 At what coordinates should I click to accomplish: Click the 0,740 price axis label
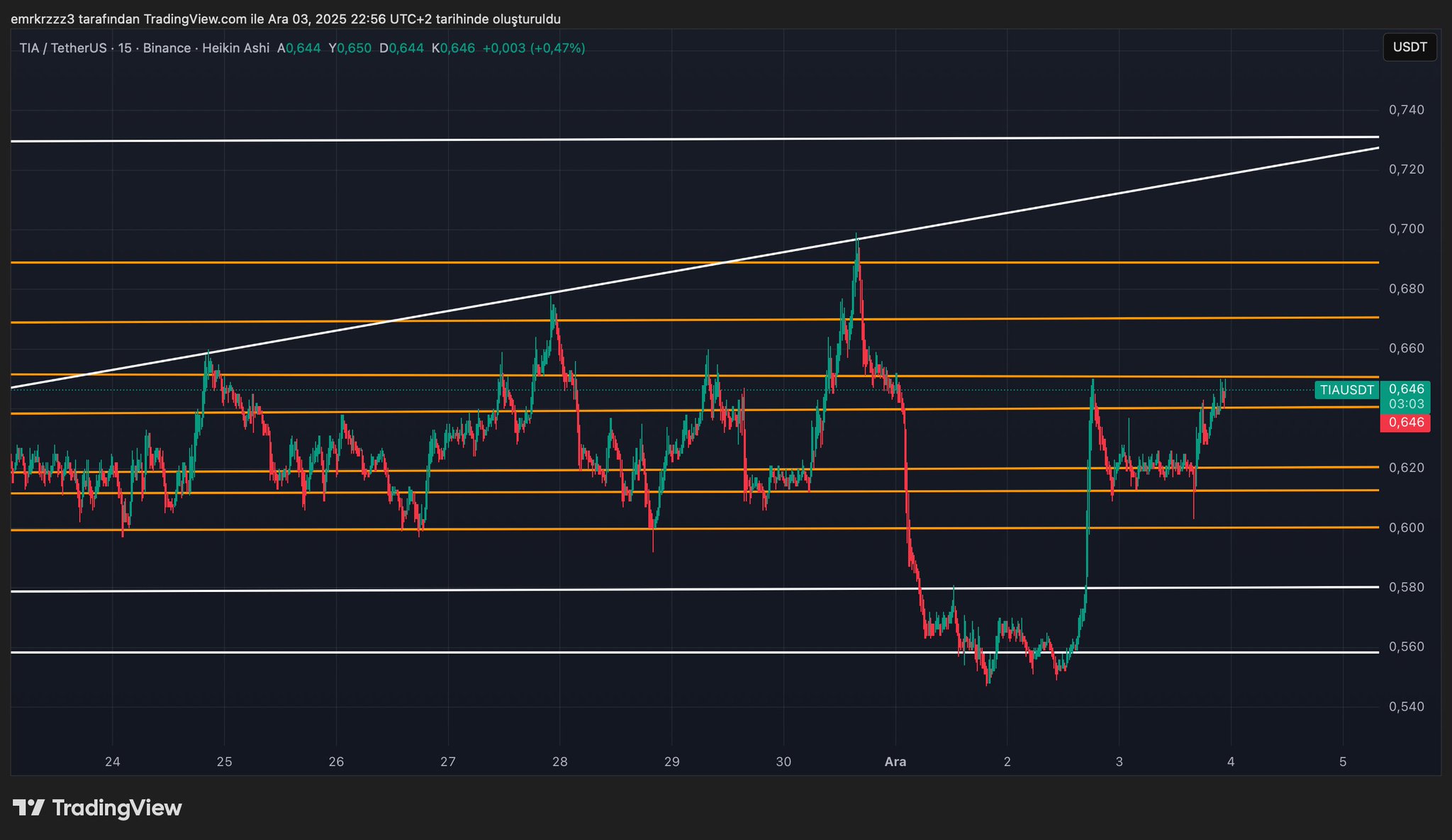(1406, 110)
